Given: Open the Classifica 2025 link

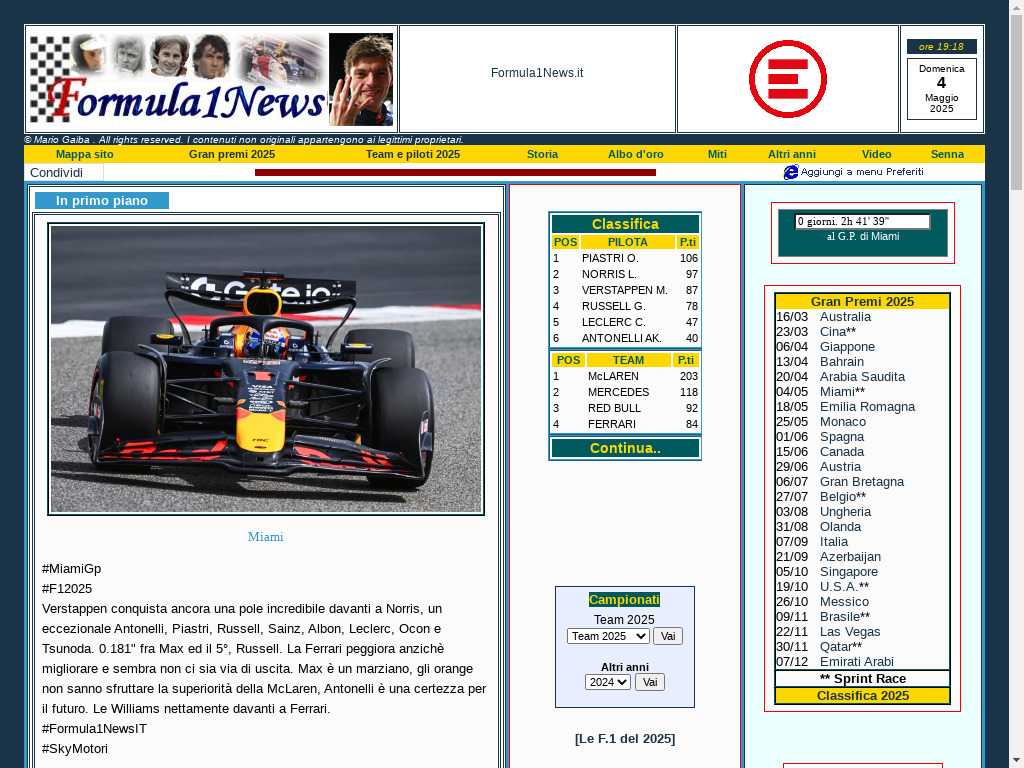Looking at the screenshot, I should click(x=862, y=696).
